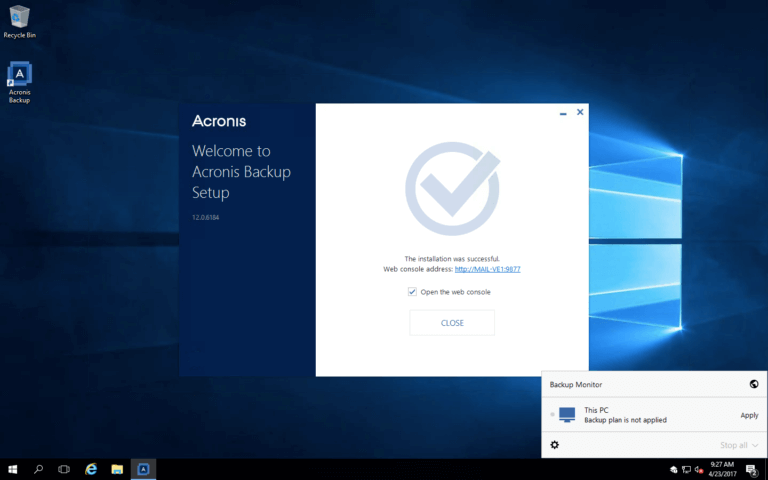Screen dimensions: 768x480
Task: Open Backup Monitor settings gear
Action: coord(554,445)
